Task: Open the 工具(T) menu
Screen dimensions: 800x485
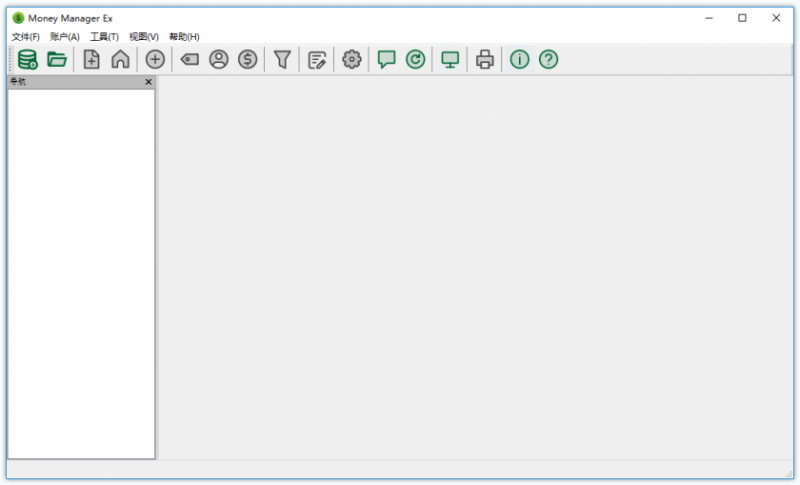Action: coord(105,37)
